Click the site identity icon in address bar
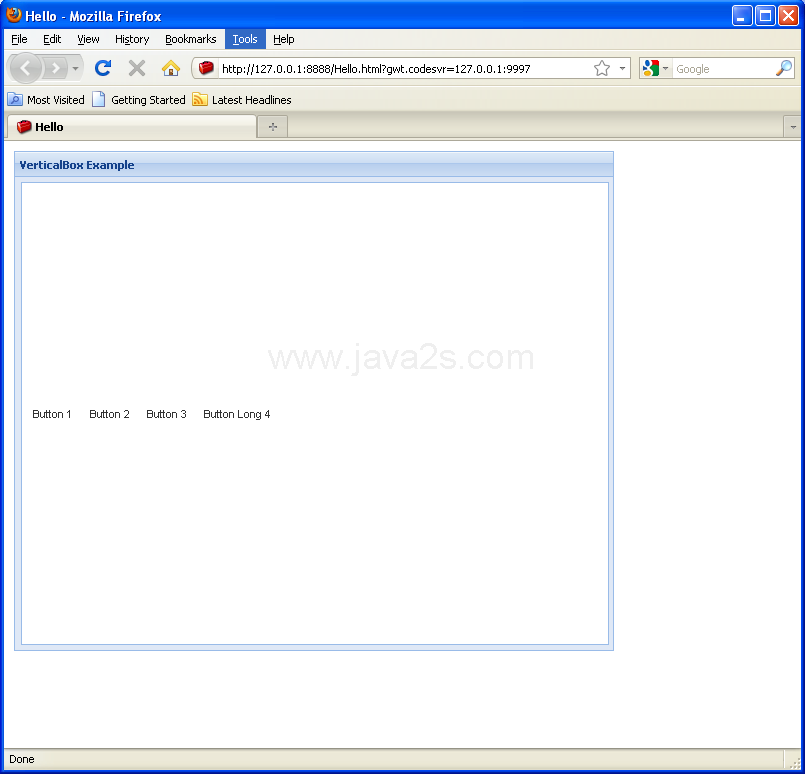The image size is (805, 774). click(206, 68)
